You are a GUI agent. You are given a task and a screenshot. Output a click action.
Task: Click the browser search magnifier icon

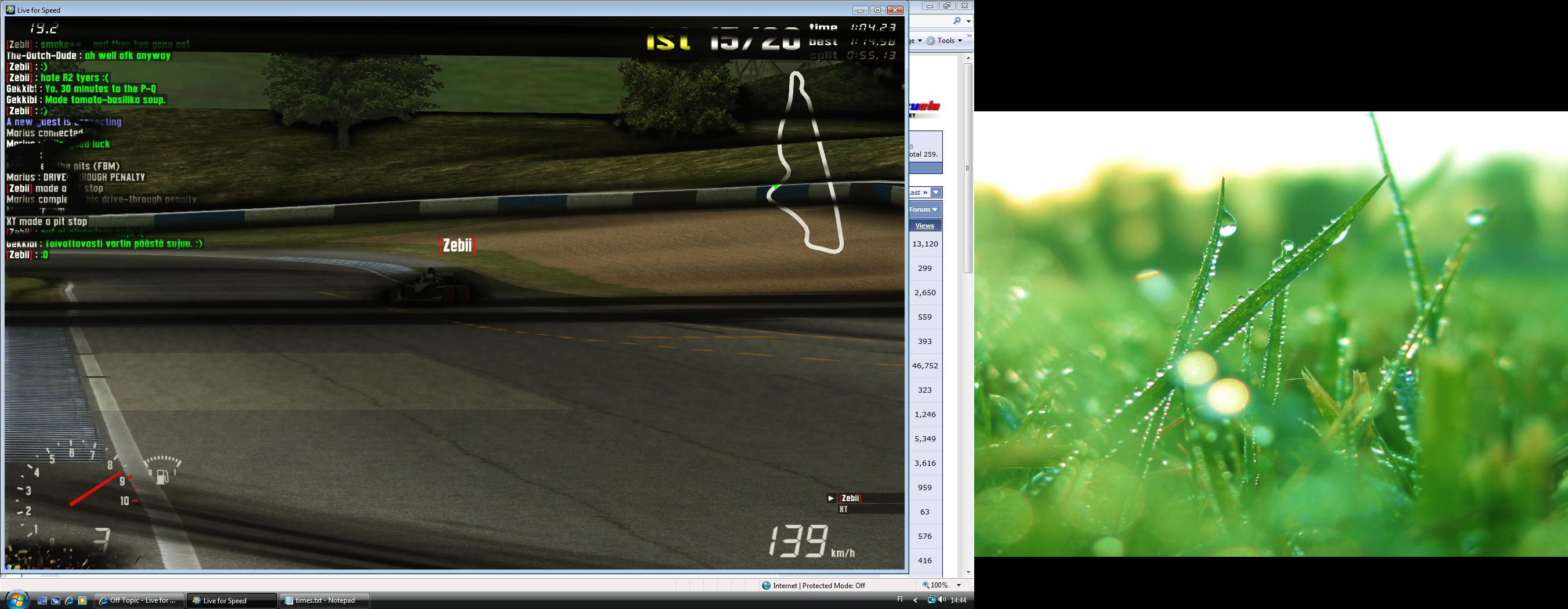click(x=957, y=21)
